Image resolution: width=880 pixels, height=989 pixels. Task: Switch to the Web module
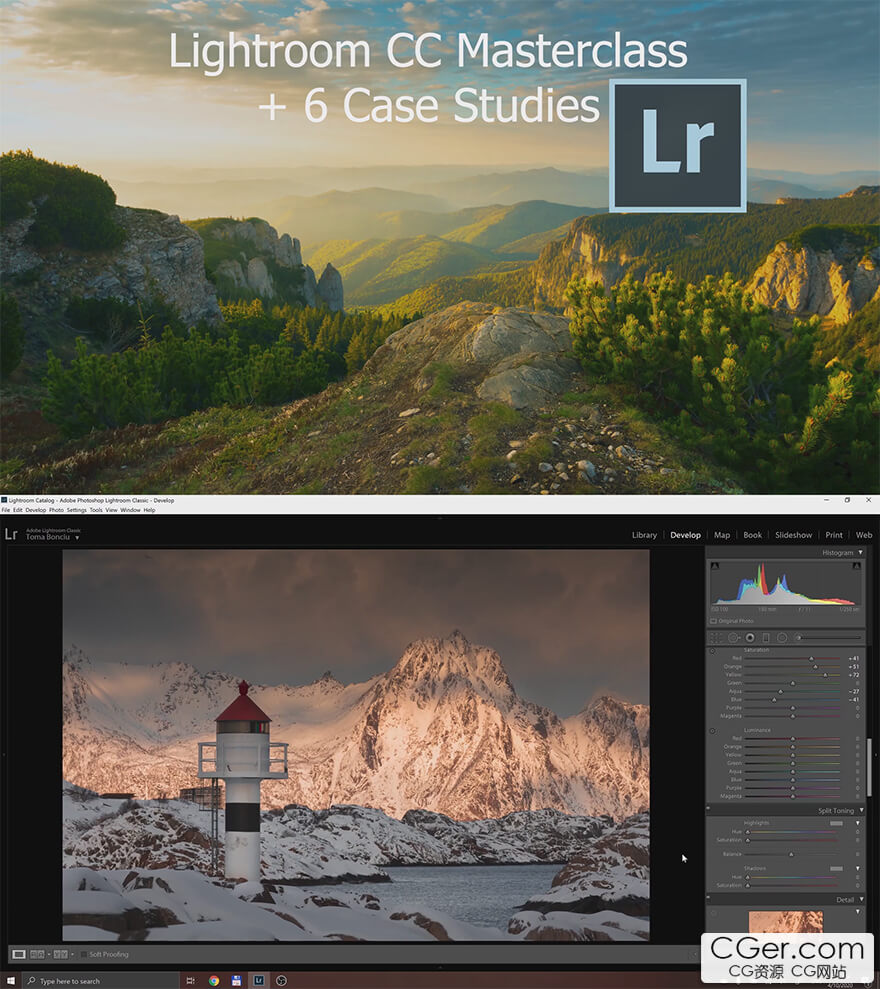[x=864, y=535]
